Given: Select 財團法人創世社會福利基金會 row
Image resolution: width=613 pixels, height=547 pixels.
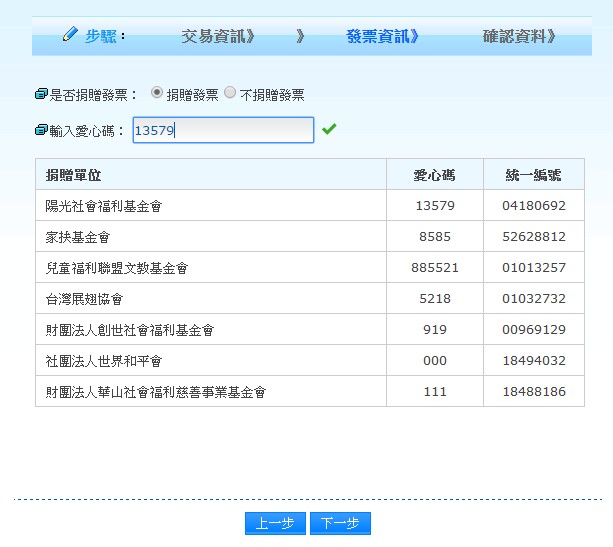Looking at the screenshot, I should pos(130,330).
